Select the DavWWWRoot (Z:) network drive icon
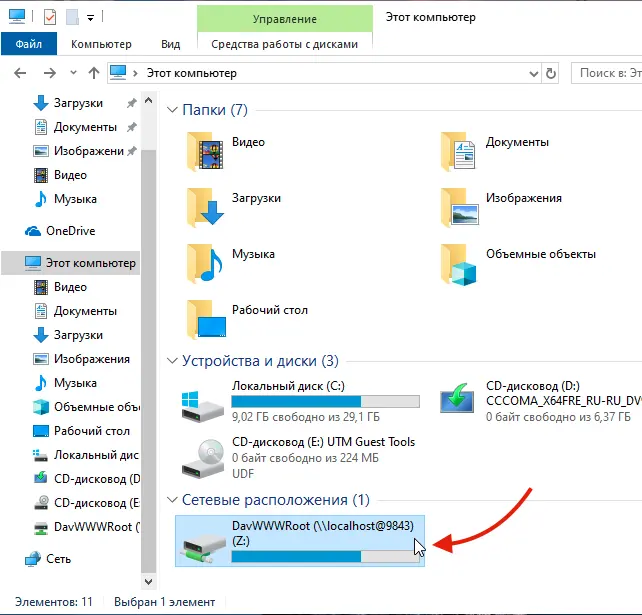The image size is (642, 615). tap(204, 551)
